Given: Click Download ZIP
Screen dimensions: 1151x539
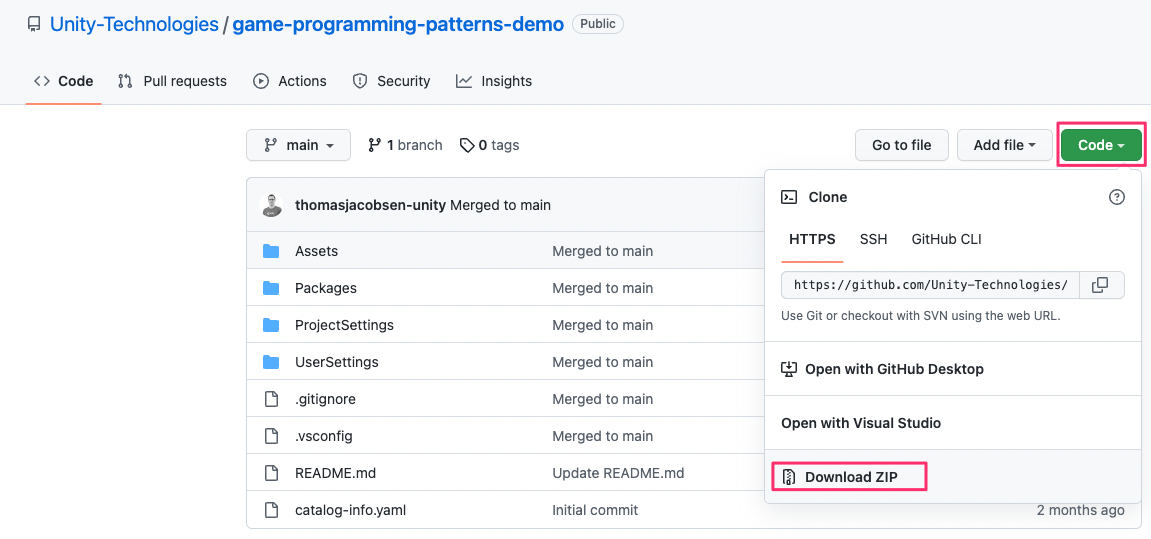Looking at the screenshot, I should pyautogui.click(x=850, y=477).
